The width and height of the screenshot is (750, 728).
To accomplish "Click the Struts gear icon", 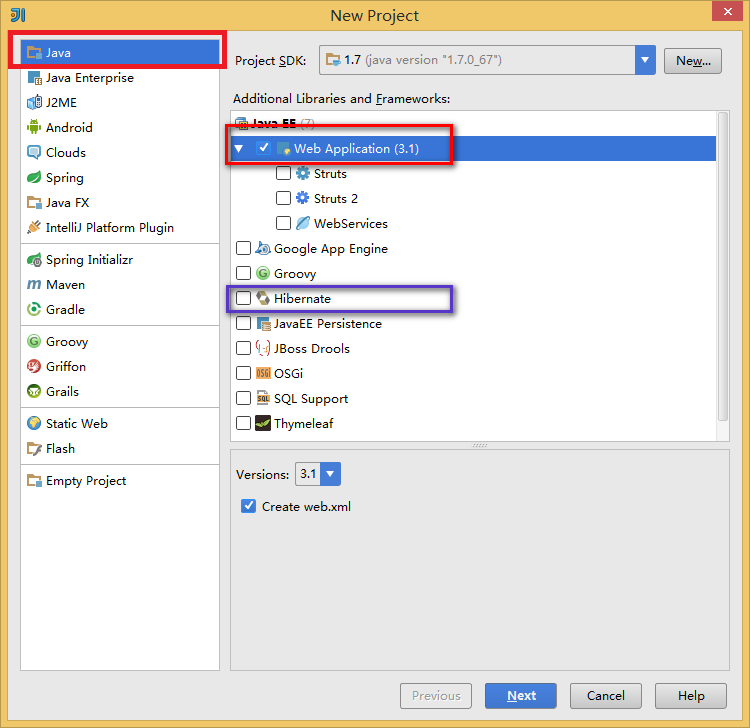I will (303, 173).
